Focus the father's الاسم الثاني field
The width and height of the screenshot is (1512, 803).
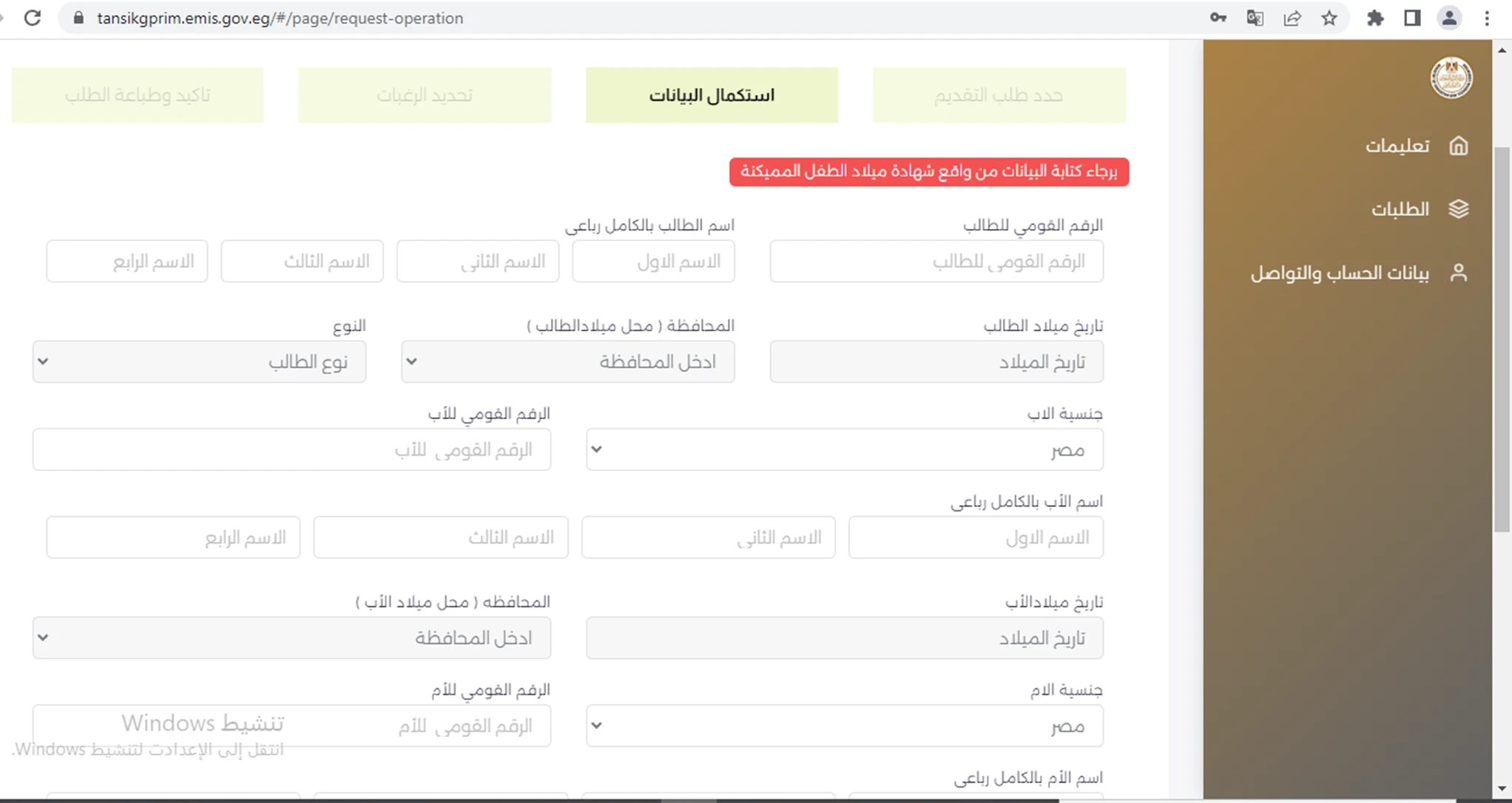709,538
